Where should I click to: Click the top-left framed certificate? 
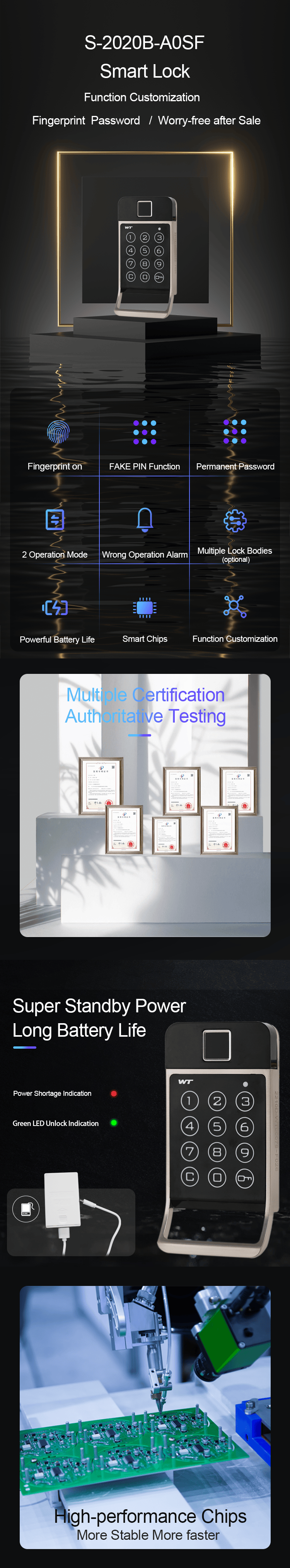pyautogui.click(x=101, y=785)
